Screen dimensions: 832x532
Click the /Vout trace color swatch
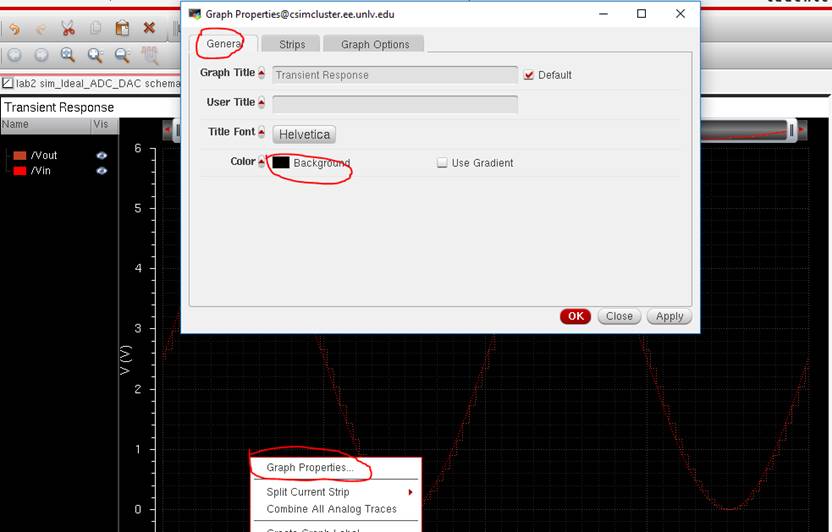[20, 155]
